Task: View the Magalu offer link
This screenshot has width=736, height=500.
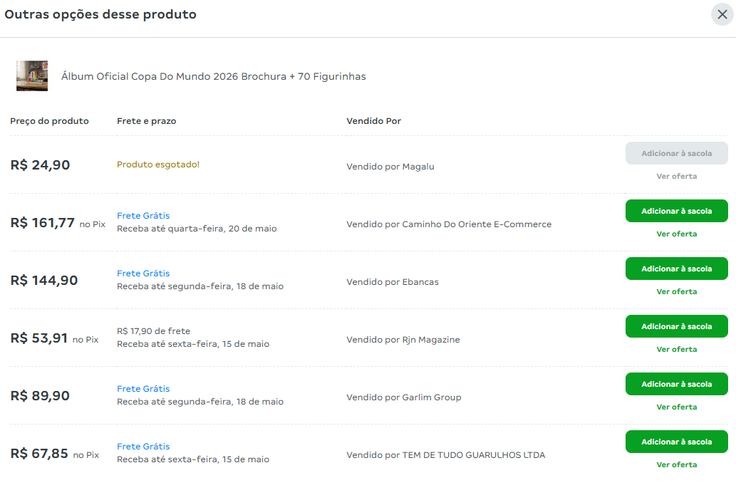Action: coord(676,177)
